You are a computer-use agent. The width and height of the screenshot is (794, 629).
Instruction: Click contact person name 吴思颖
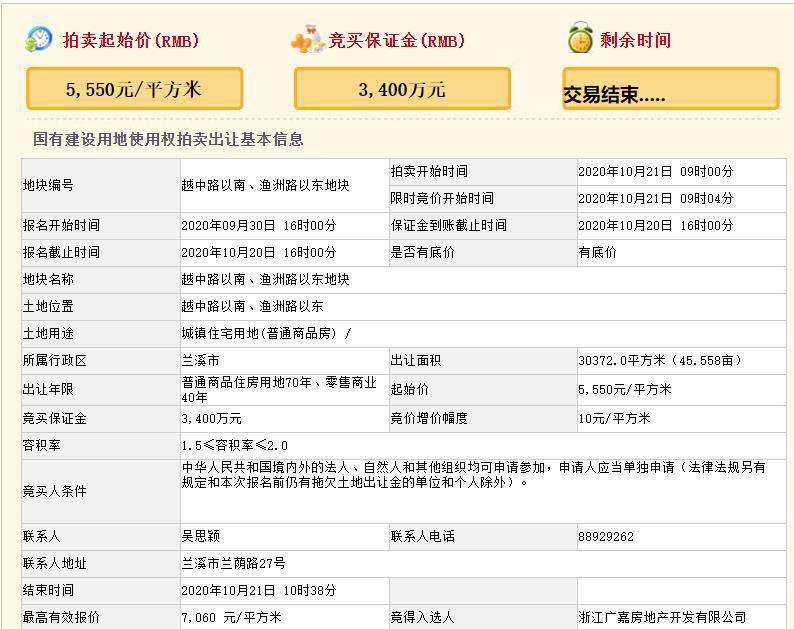coord(201,537)
